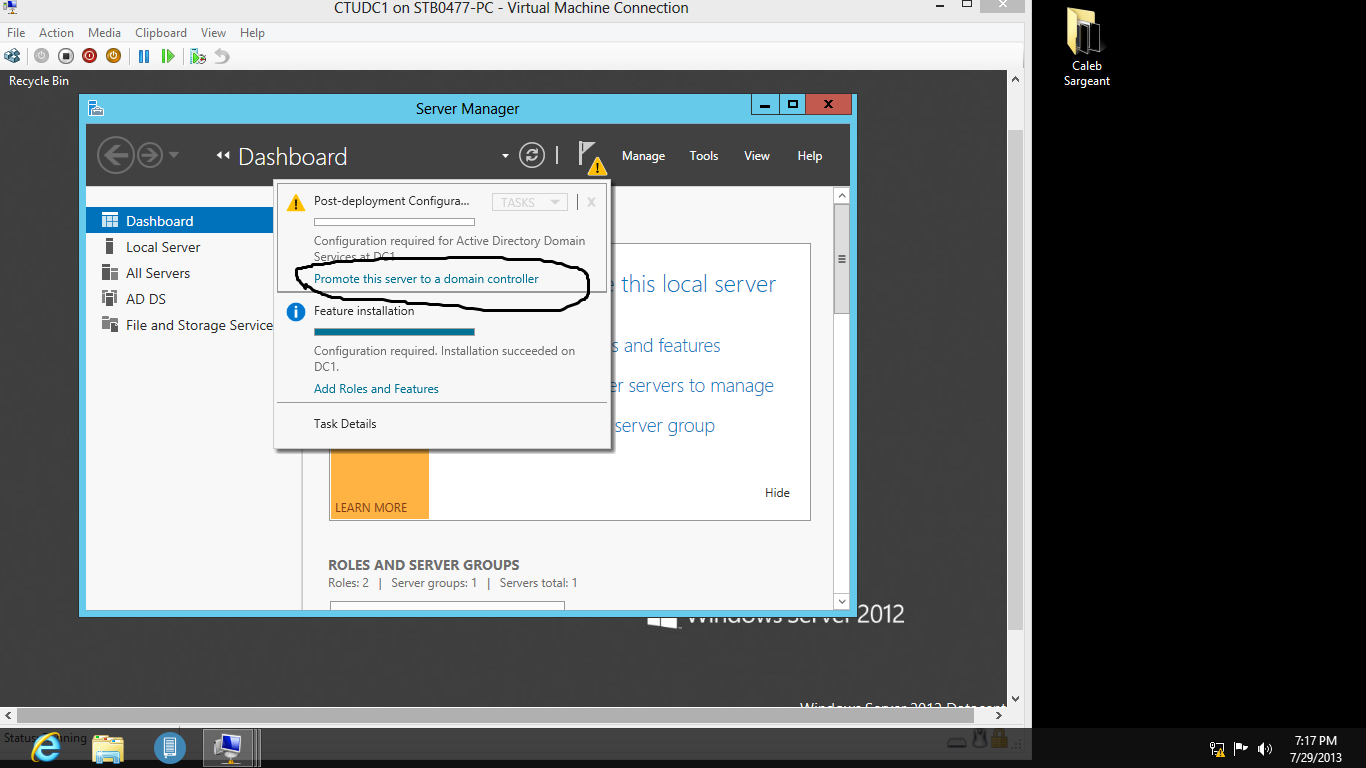Click the "servers to manage" link
Viewport: 1366px width, 768px height.
701,386
